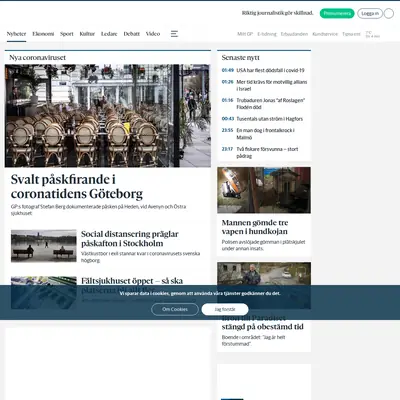
Task: Open the Erbjudanden link
Action: coord(294,34)
